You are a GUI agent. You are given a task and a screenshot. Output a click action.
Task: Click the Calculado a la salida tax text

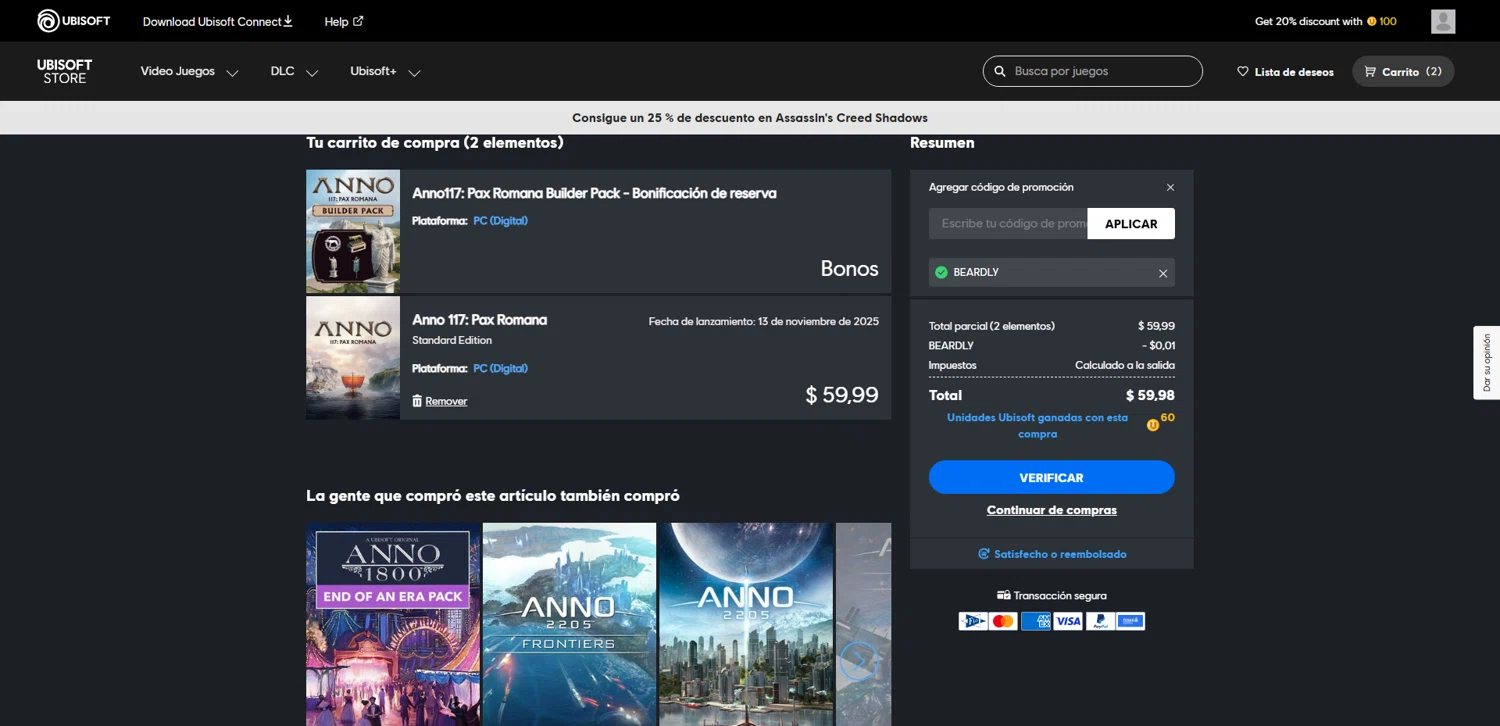1125,365
